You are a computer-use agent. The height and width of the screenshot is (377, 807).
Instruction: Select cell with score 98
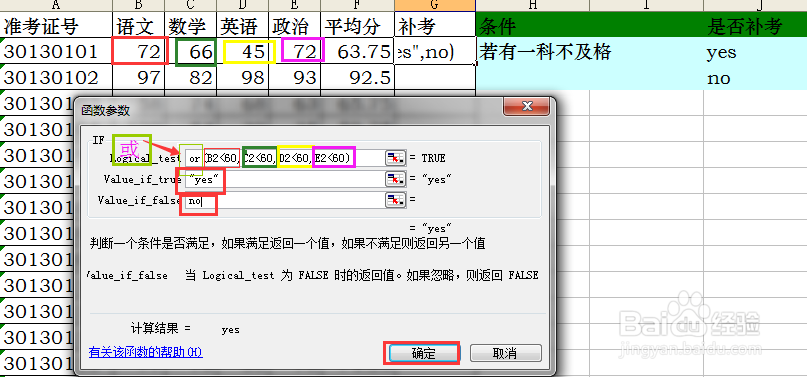click(243, 77)
